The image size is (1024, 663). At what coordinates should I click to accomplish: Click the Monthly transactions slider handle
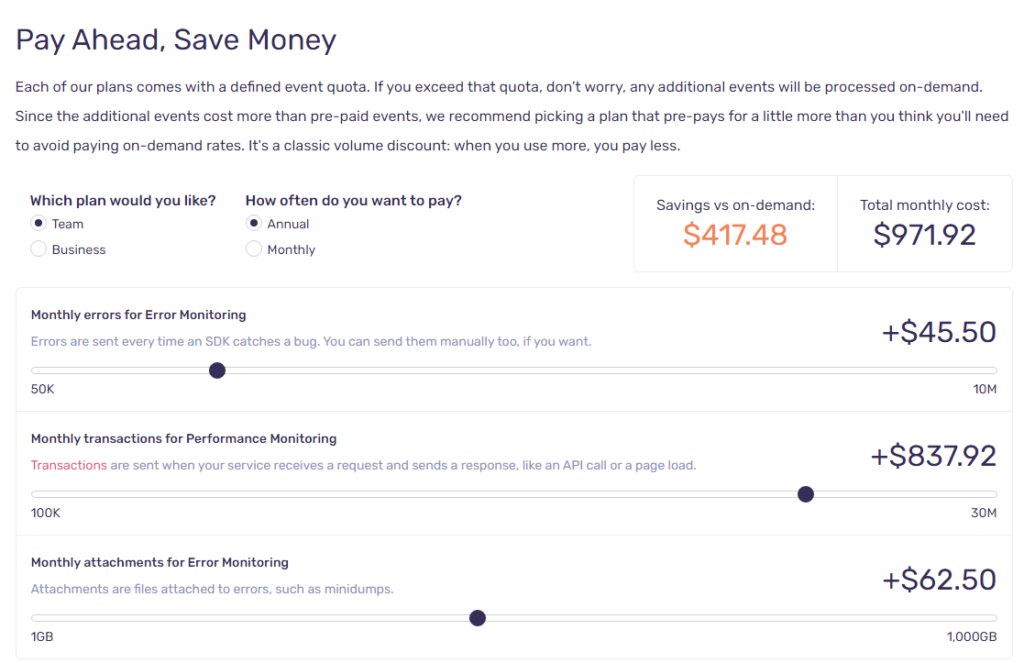point(806,494)
